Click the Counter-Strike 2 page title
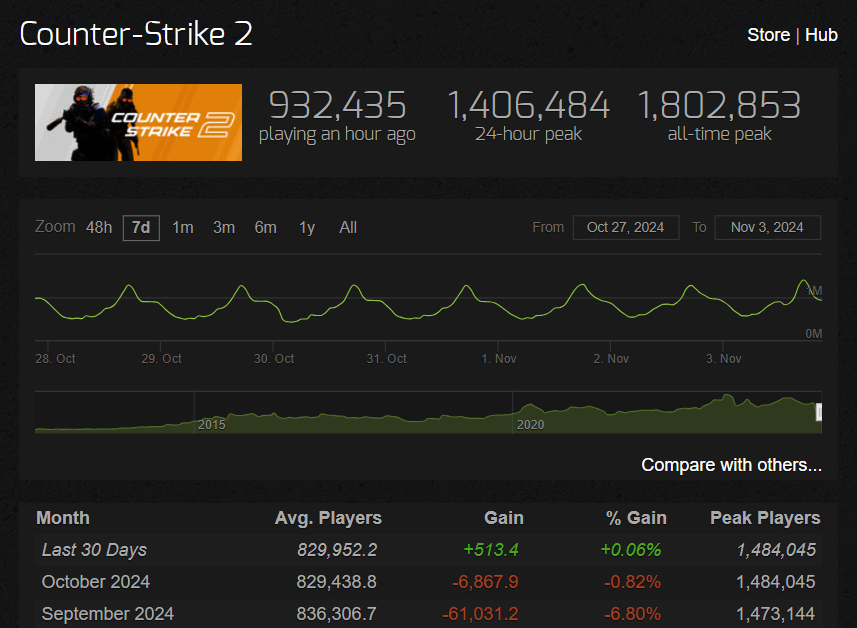The height and width of the screenshot is (628, 857). click(136, 34)
